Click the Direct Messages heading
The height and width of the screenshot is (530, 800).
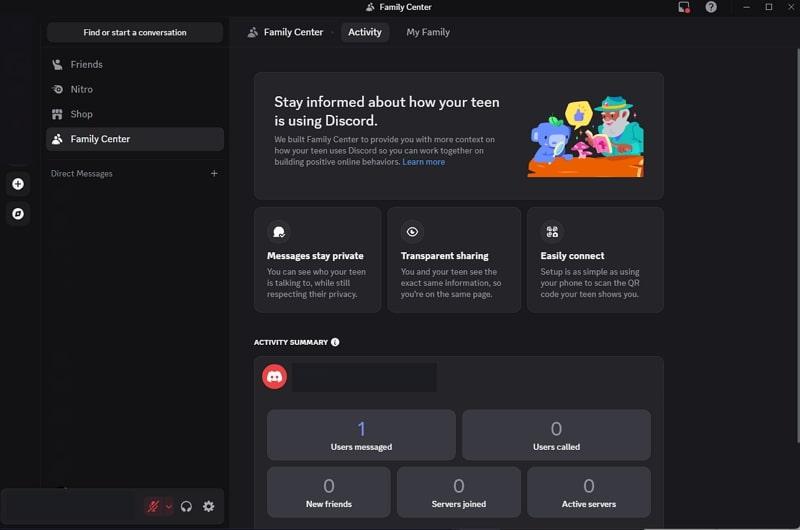click(82, 173)
